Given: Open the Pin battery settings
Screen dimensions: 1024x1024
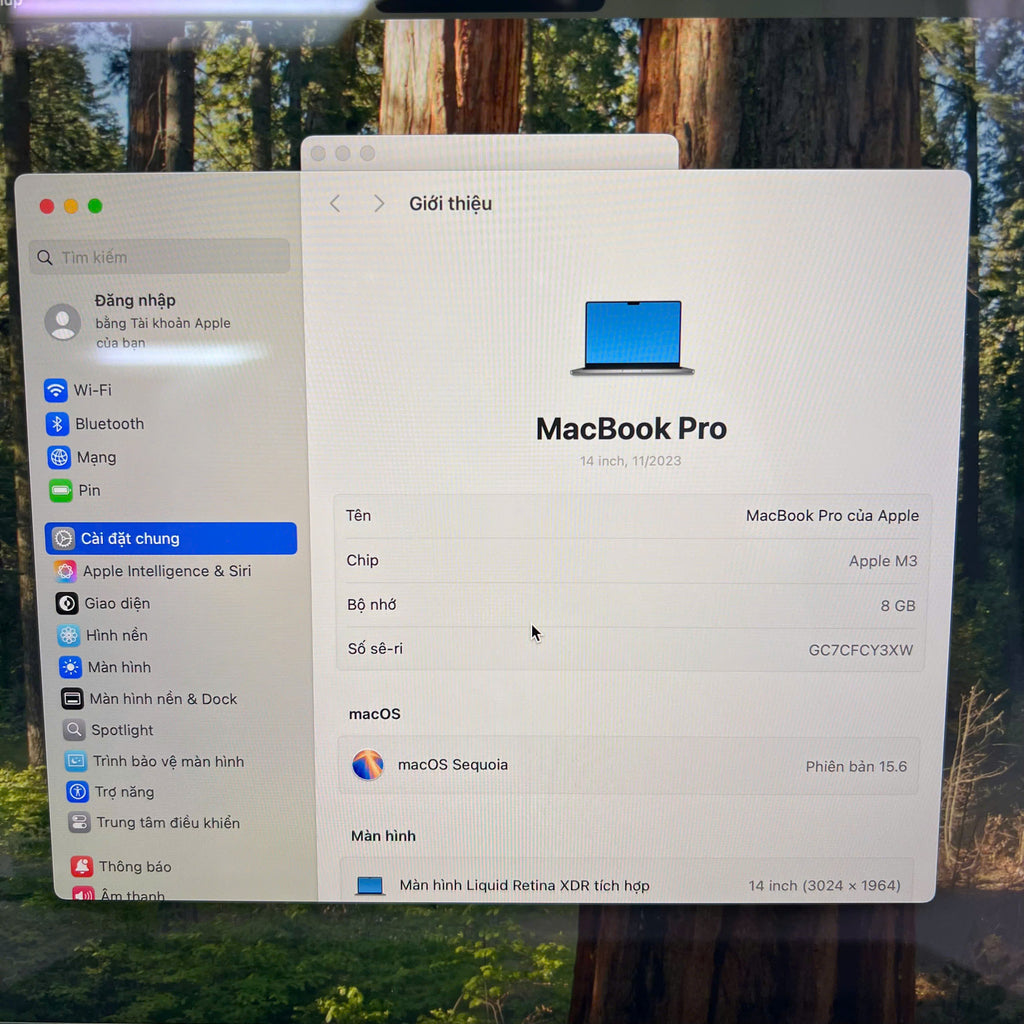Looking at the screenshot, I should tap(60, 491).
